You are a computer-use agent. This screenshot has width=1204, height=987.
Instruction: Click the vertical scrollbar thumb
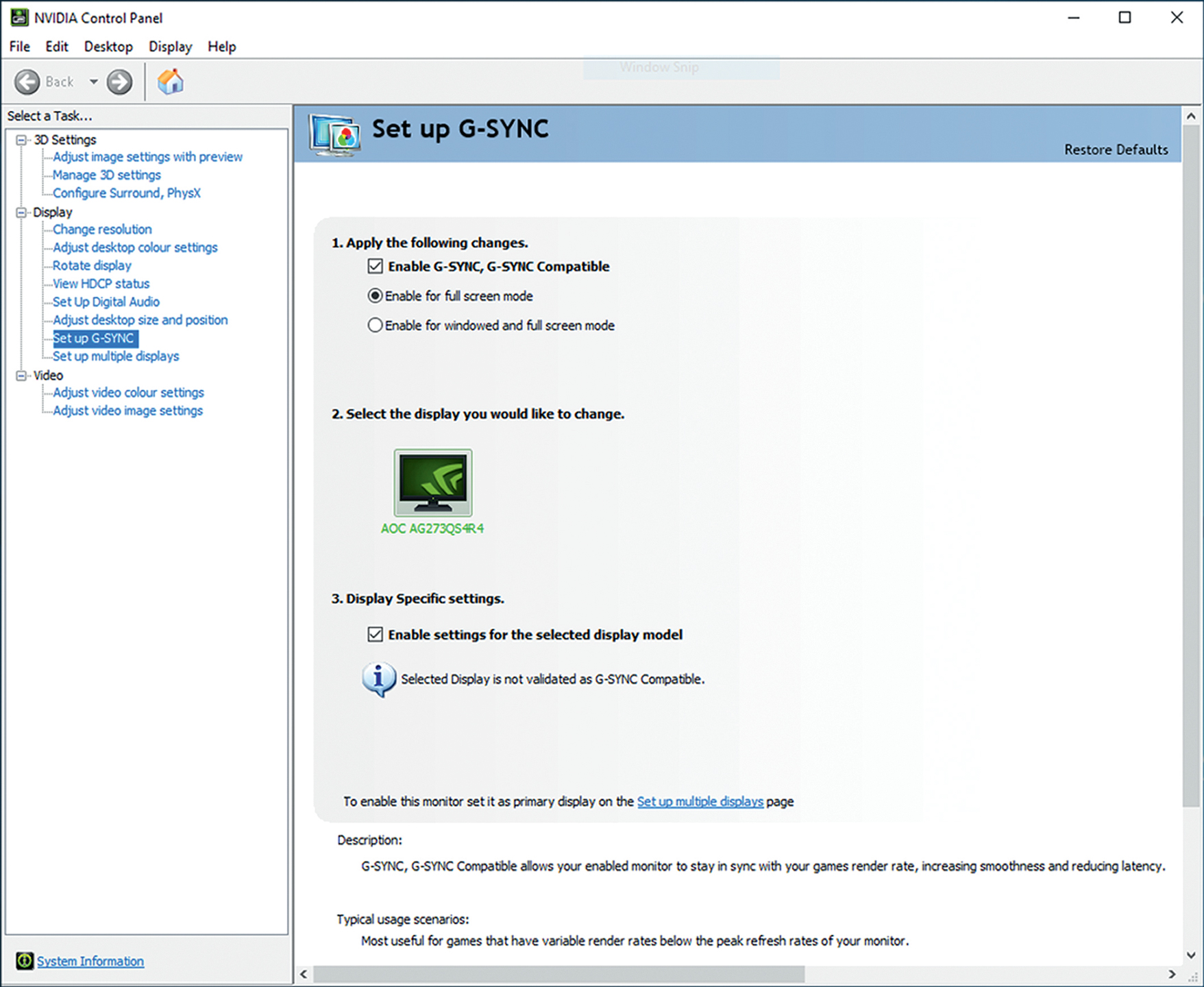coord(1191,466)
